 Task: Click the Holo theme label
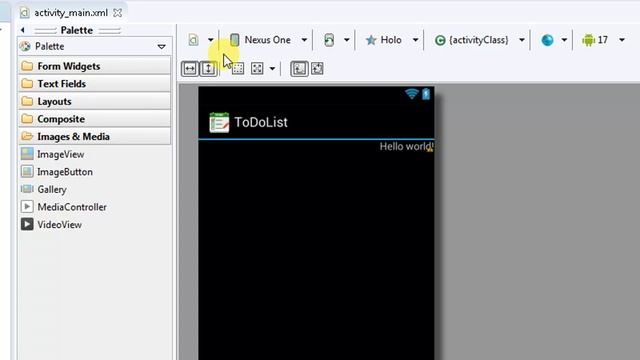391,40
